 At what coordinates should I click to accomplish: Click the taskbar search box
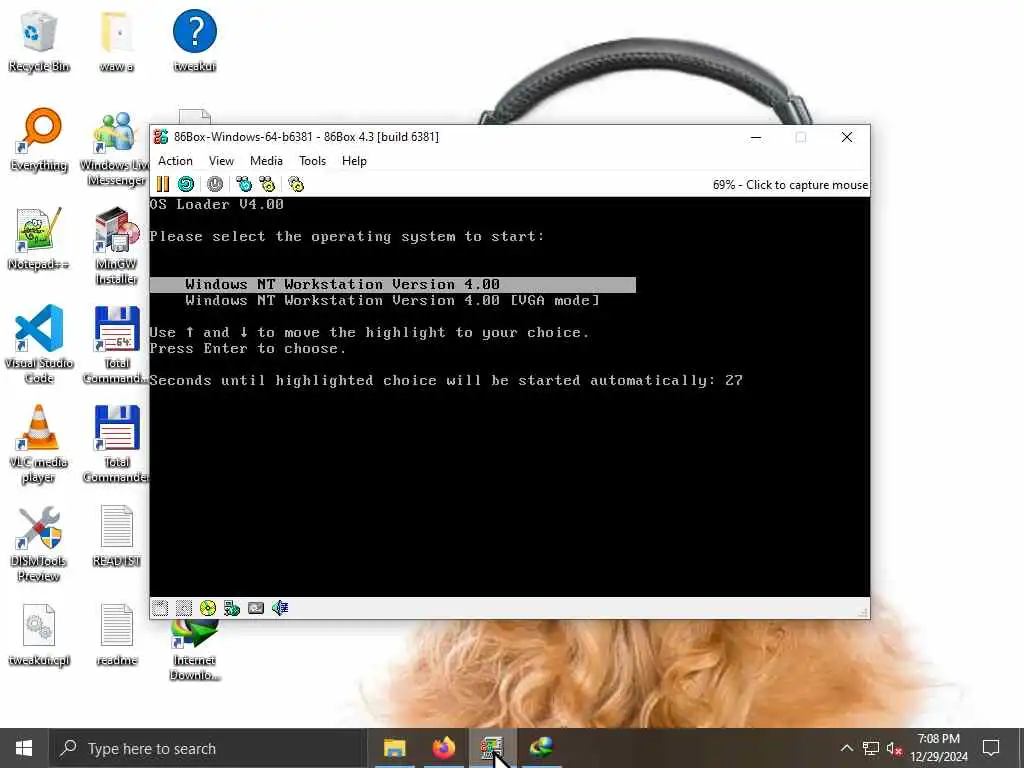tap(208, 748)
